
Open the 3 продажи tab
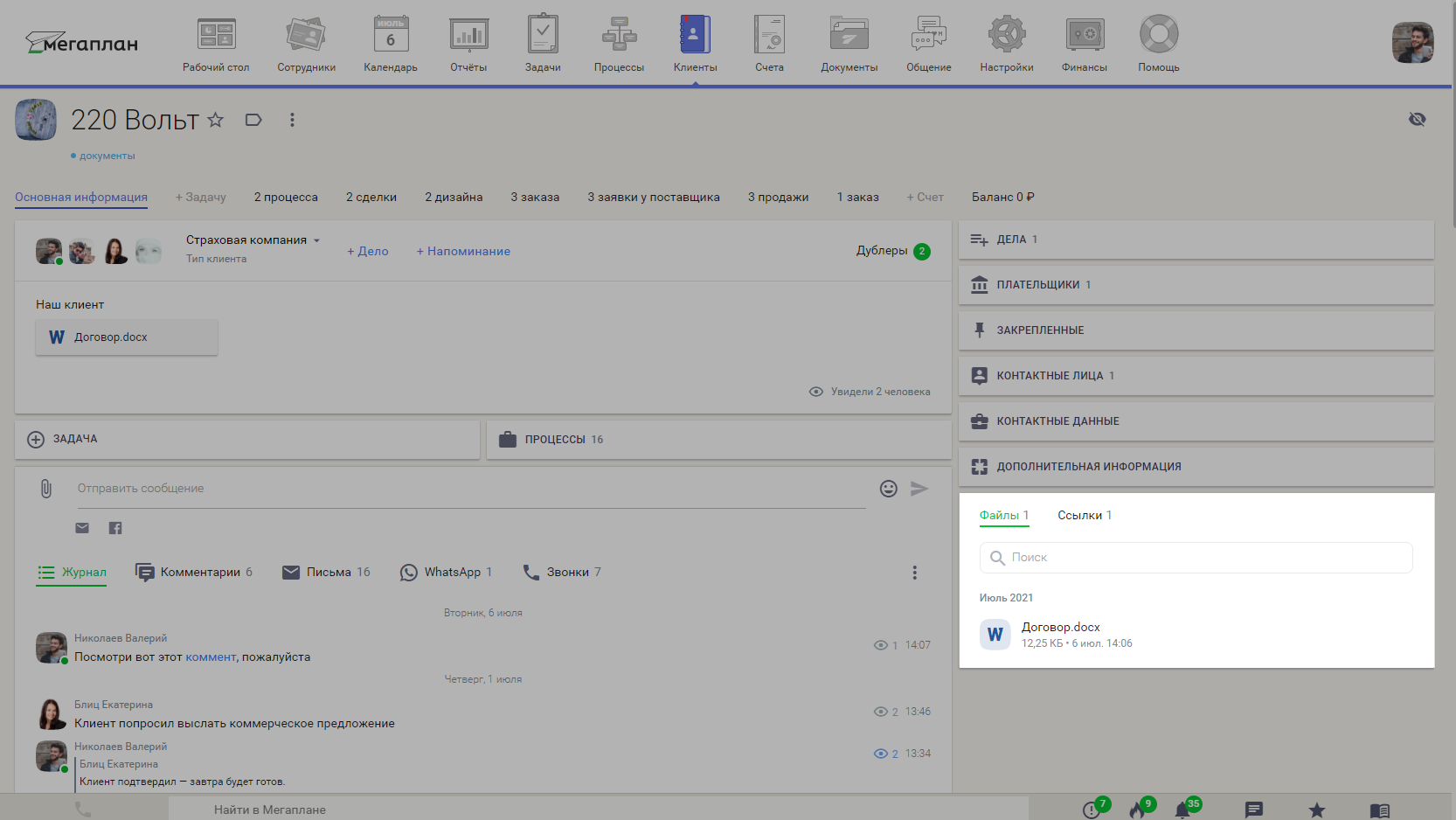[x=778, y=198]
